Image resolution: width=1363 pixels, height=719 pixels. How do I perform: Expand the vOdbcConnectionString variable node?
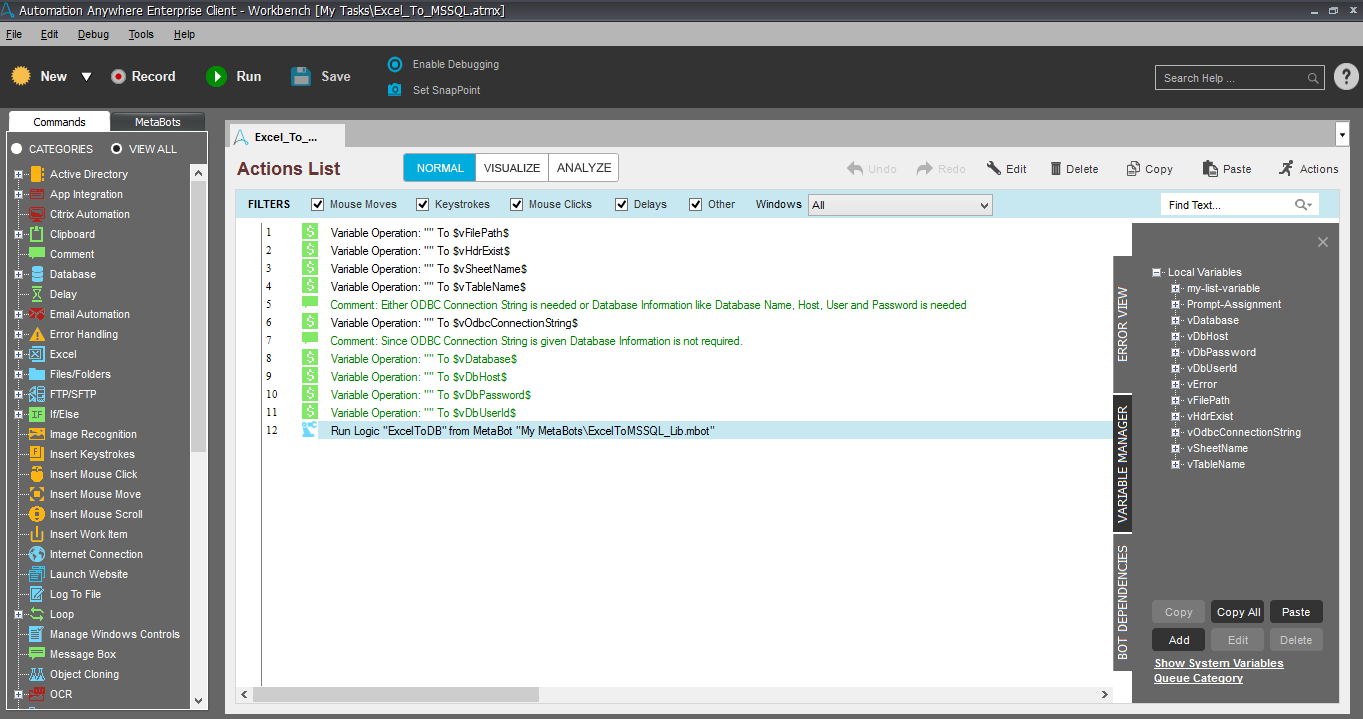click(x=1176, y=432)
